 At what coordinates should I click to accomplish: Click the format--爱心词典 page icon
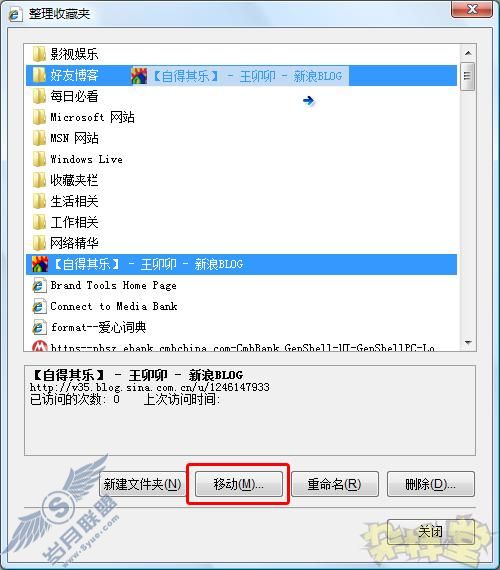click(x=39, y=328)
